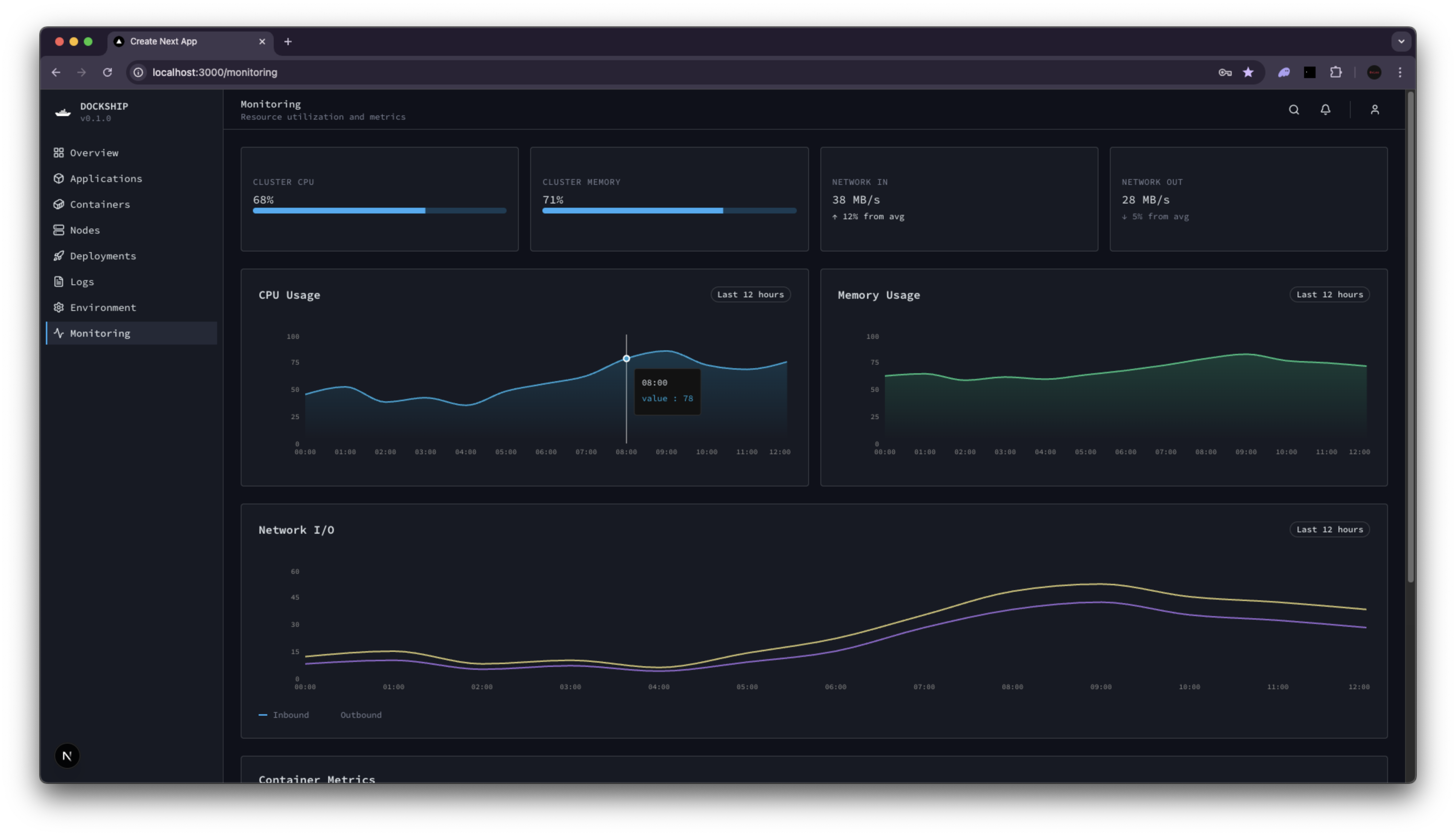1456x836 pixels.
Task: Open the user profile icon
Action: click(x=1374, y=110)
